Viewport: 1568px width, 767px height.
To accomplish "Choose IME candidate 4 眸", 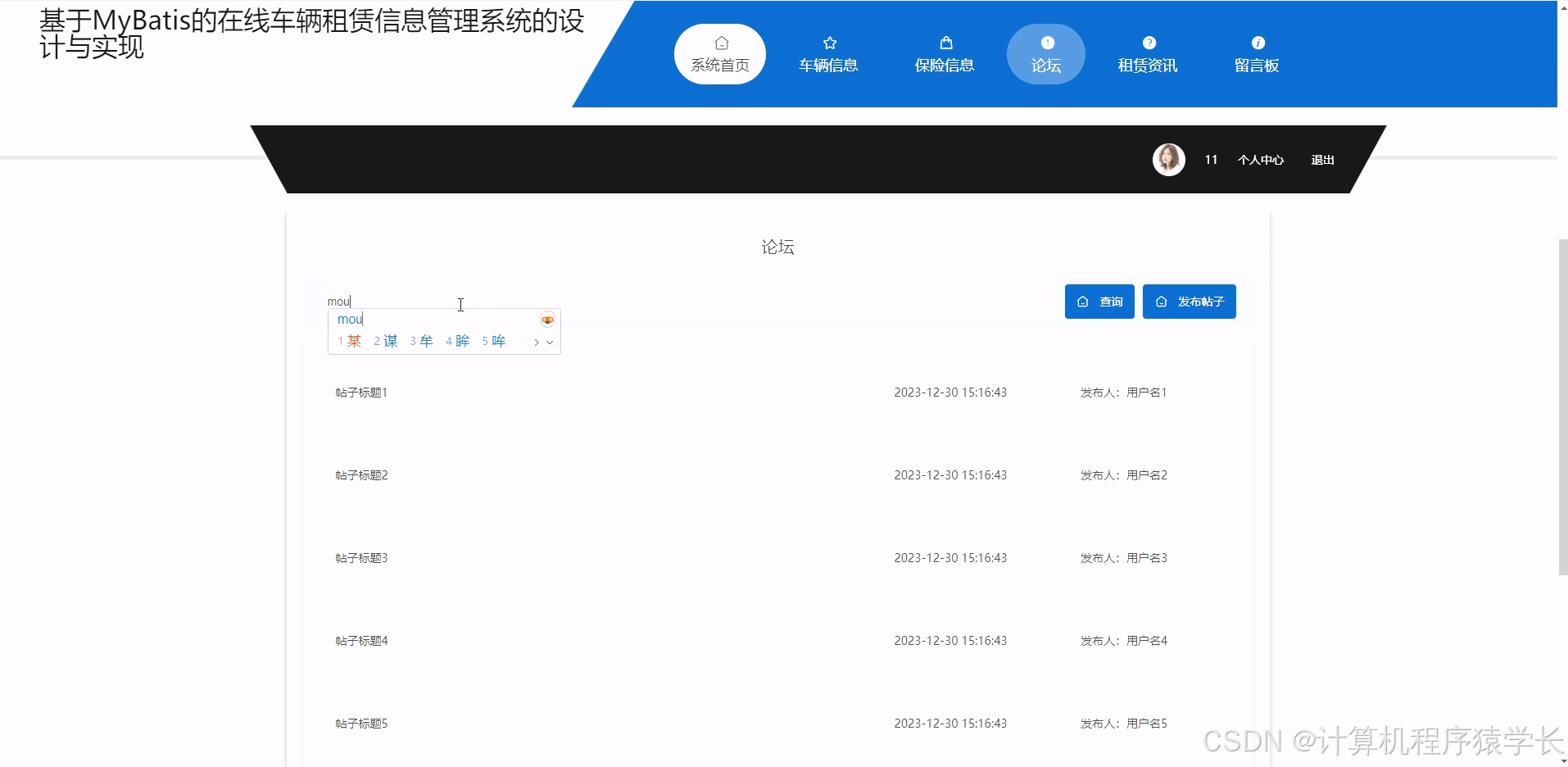I will click(x=458, y=341).
